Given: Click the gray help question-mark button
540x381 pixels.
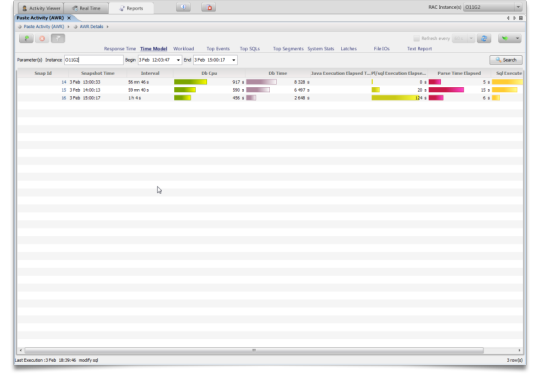Looking at the screenshot, I should coord(58,39).
